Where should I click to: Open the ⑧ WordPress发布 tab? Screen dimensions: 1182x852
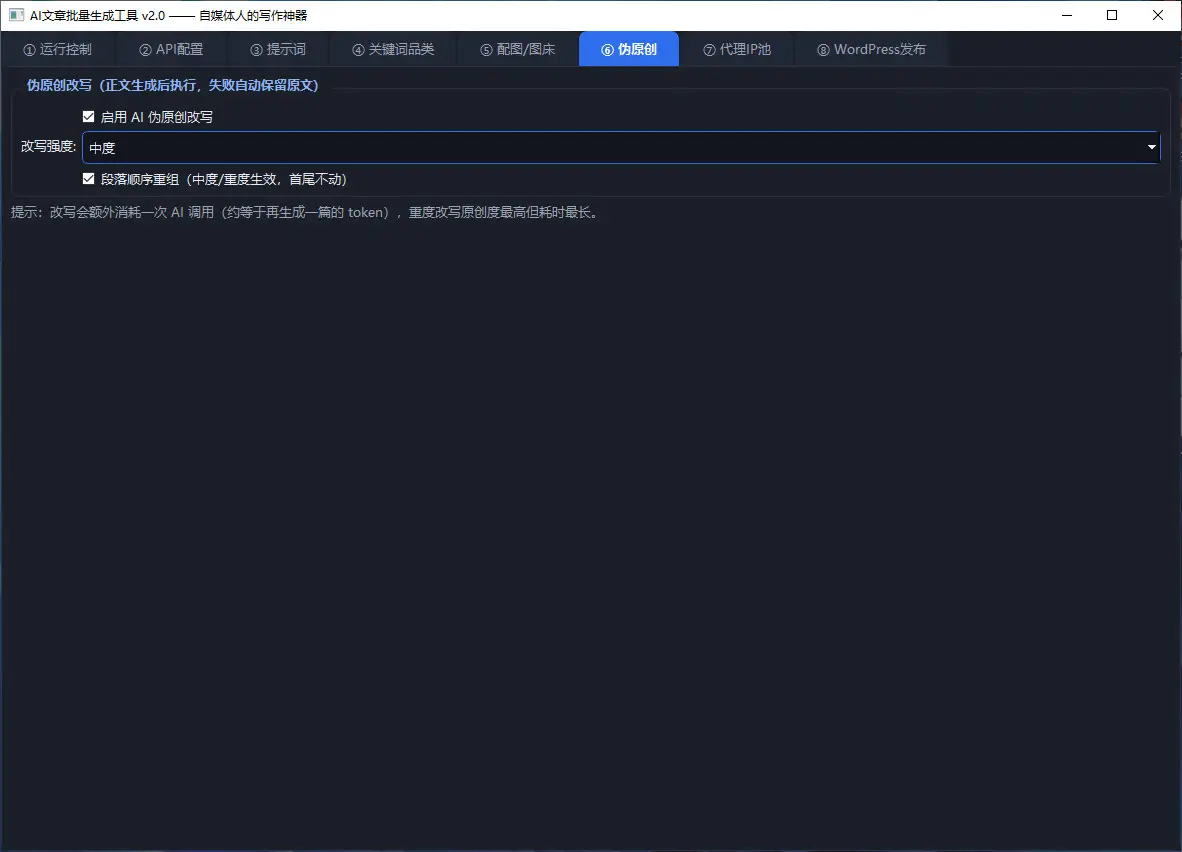pyautogui.click(x=871, y=49)
